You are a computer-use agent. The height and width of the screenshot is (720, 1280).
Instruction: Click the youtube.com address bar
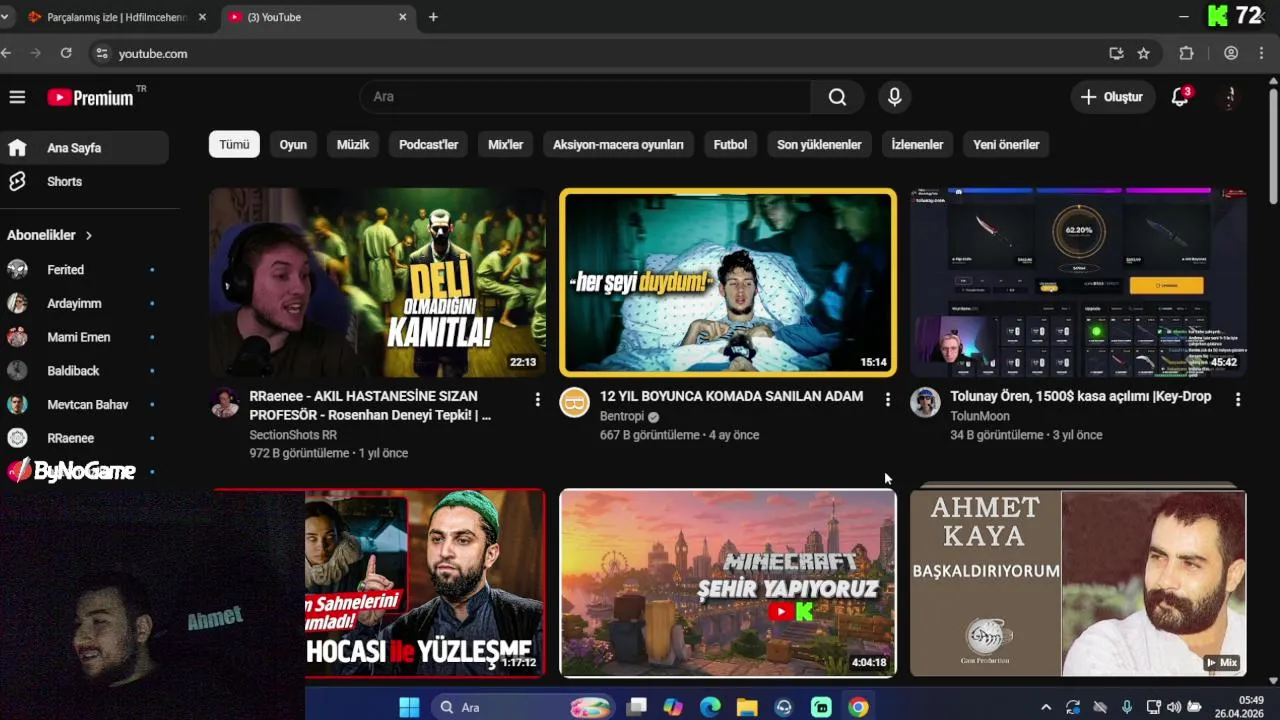click(600, 54)
